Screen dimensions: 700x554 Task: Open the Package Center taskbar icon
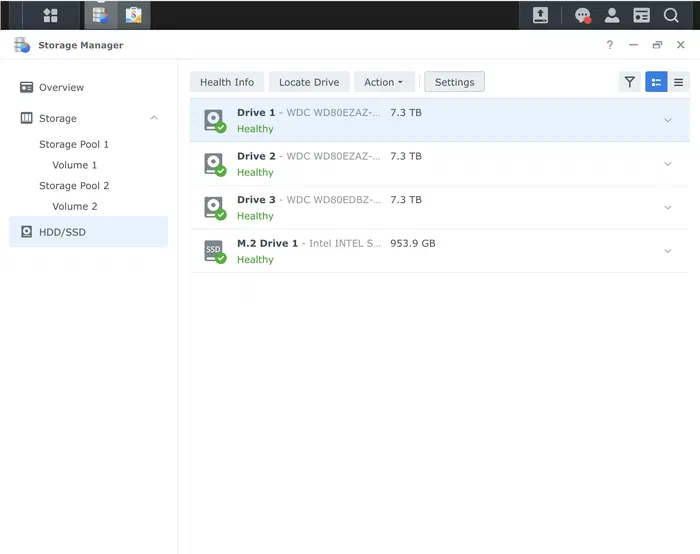[x=133, y=15]
